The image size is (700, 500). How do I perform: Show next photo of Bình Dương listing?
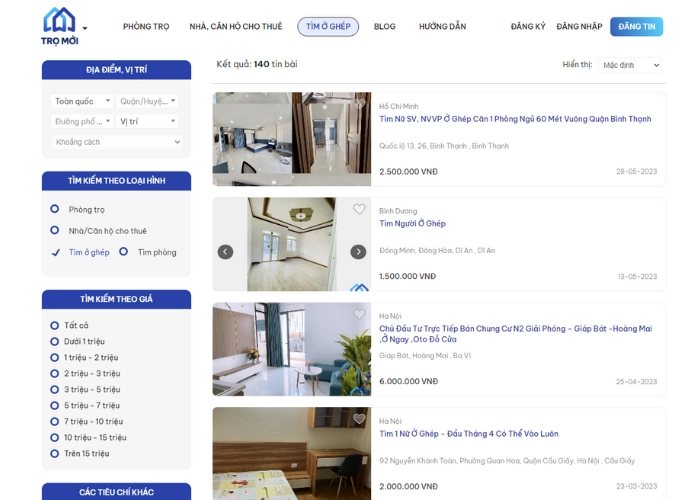point(358,252)
